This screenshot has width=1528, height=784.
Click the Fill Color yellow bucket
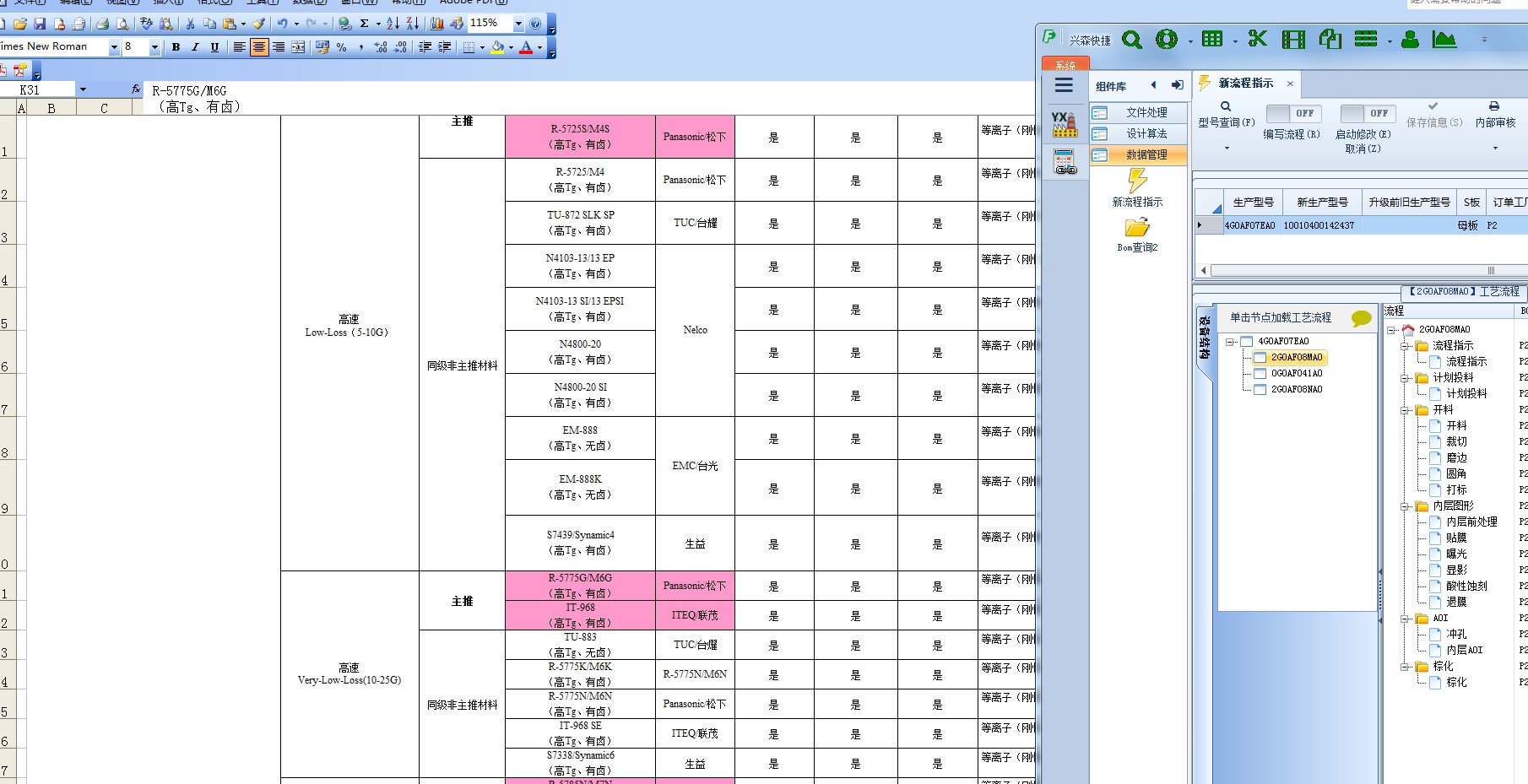[x=497, y=47]
